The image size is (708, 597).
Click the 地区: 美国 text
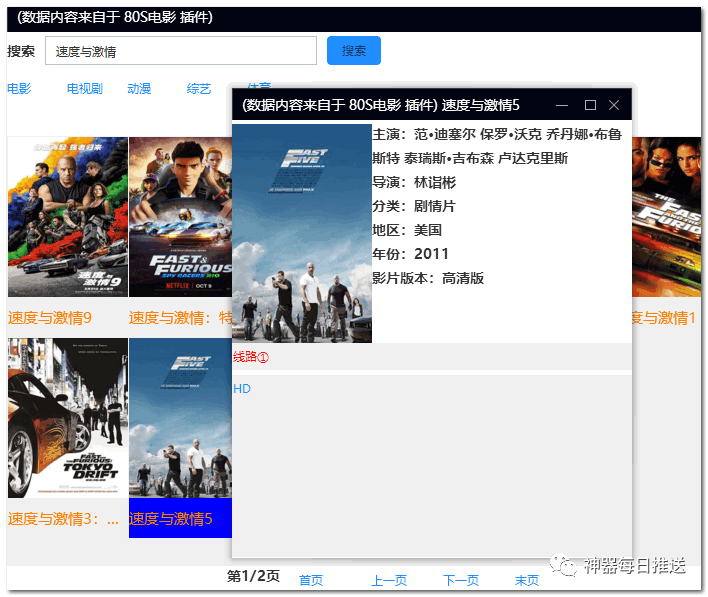407,230
